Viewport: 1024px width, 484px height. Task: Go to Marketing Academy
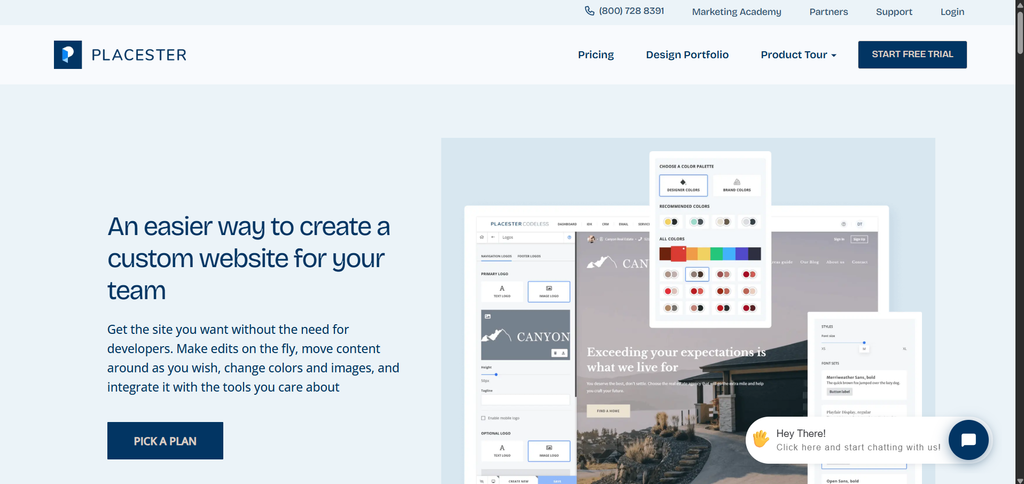click(x=736, y=12)
